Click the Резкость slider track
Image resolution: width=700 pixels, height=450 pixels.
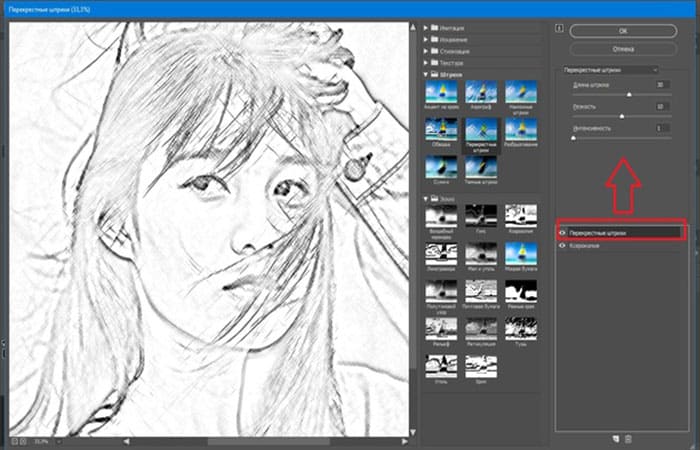point(622,117)
